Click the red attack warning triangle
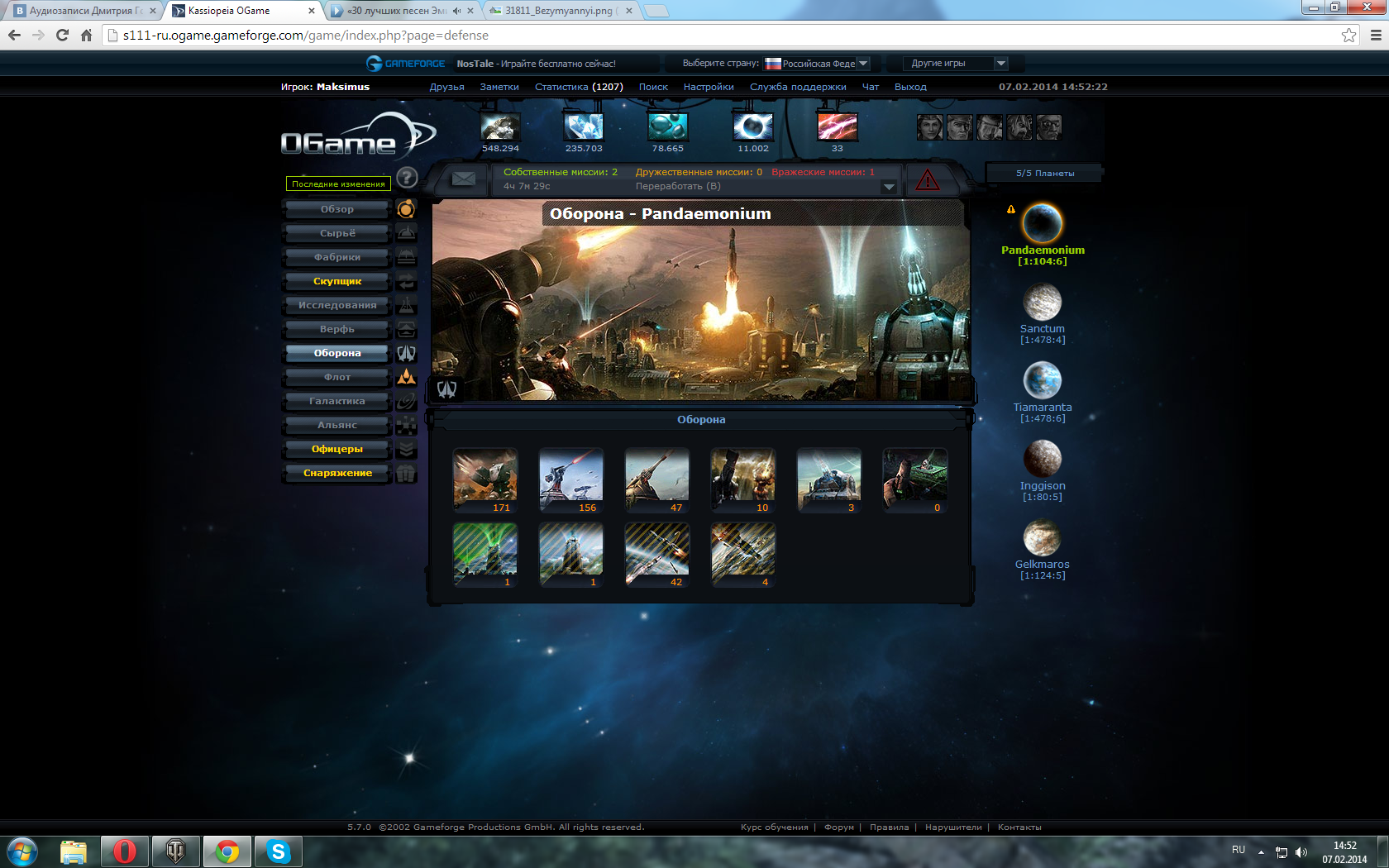 (x=928, y=179)
